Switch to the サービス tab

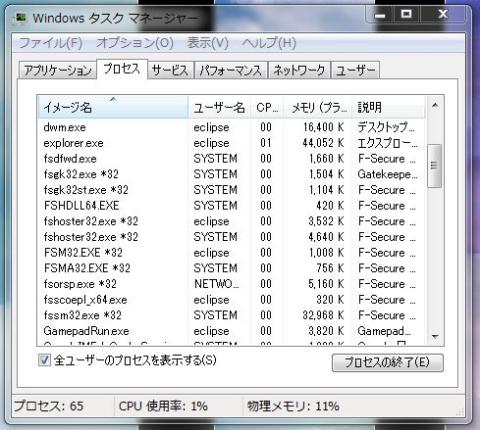tap(170, 70)
